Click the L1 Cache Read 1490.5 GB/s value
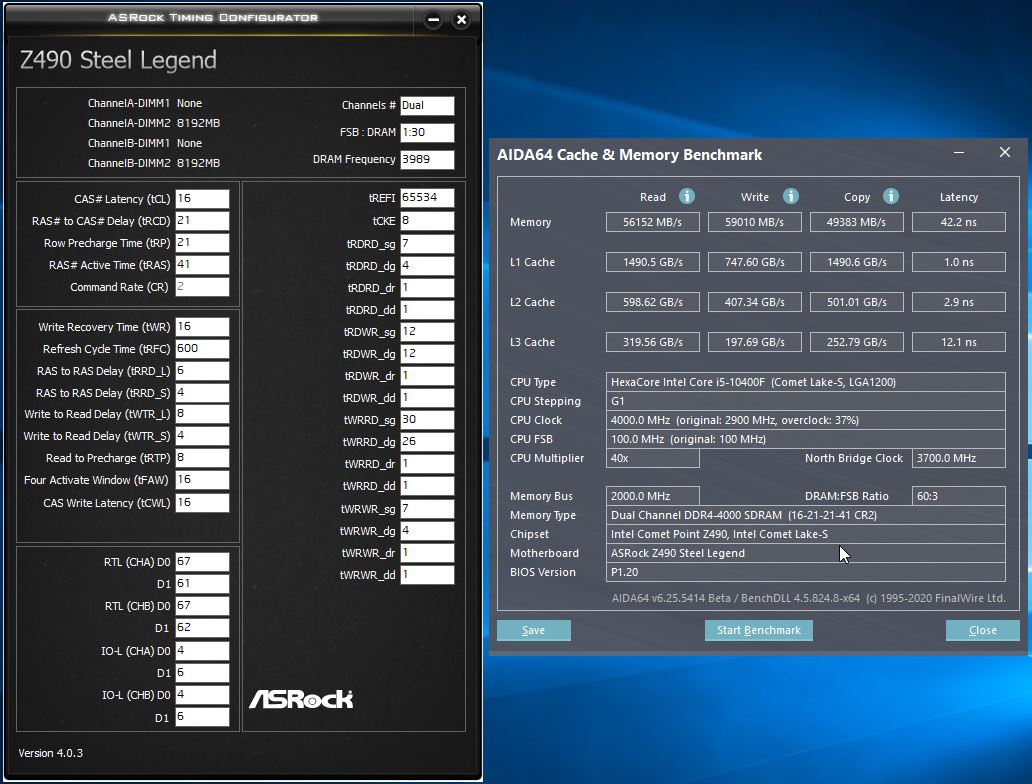 coord(652,262)
